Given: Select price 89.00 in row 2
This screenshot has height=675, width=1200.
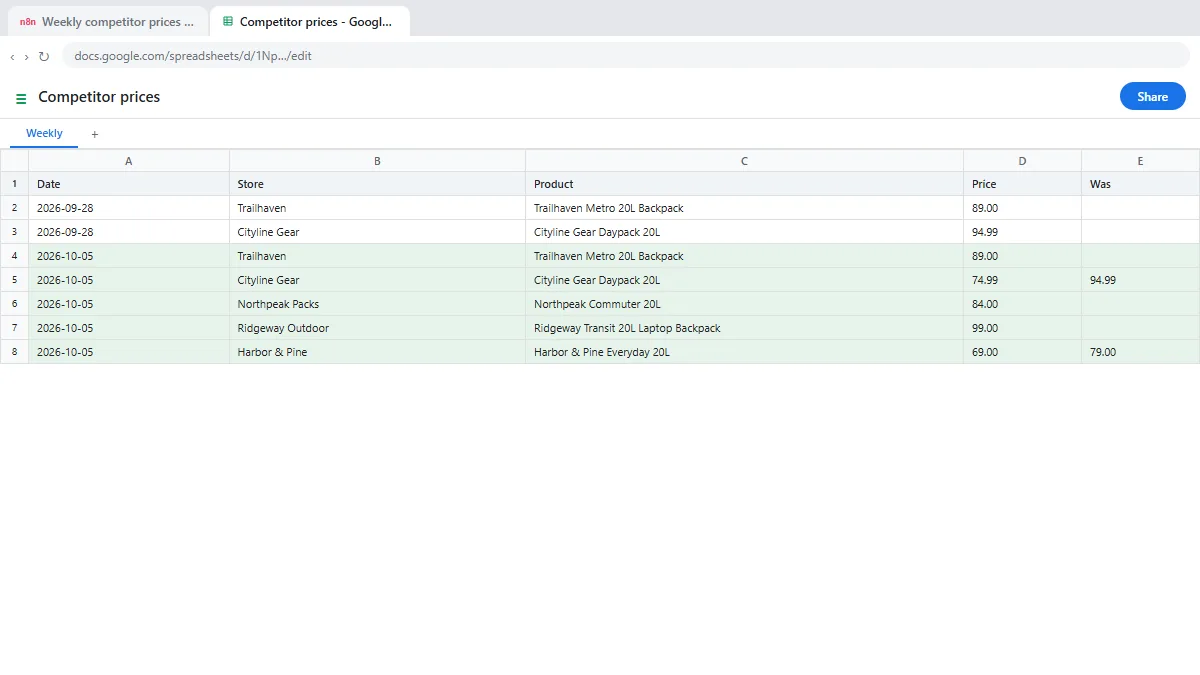Looking at the screenshot, I should [1022, 208].
